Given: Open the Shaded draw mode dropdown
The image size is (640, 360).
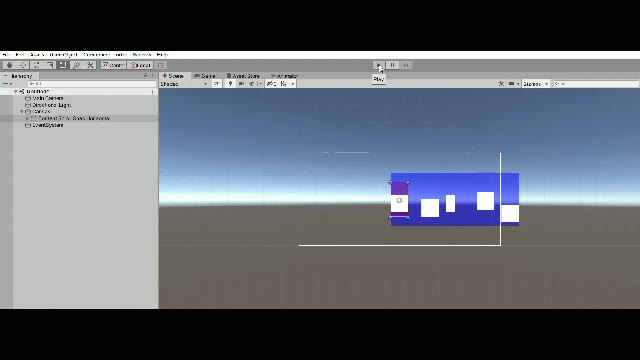Looking at the screenshot, I should [x=185, y=84].
